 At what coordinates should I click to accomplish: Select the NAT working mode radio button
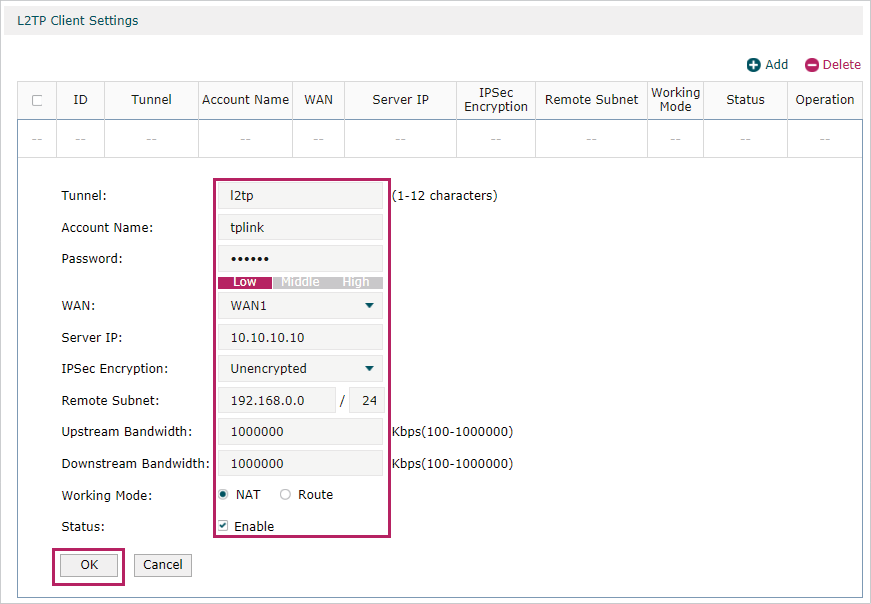(x=223, y=495)
